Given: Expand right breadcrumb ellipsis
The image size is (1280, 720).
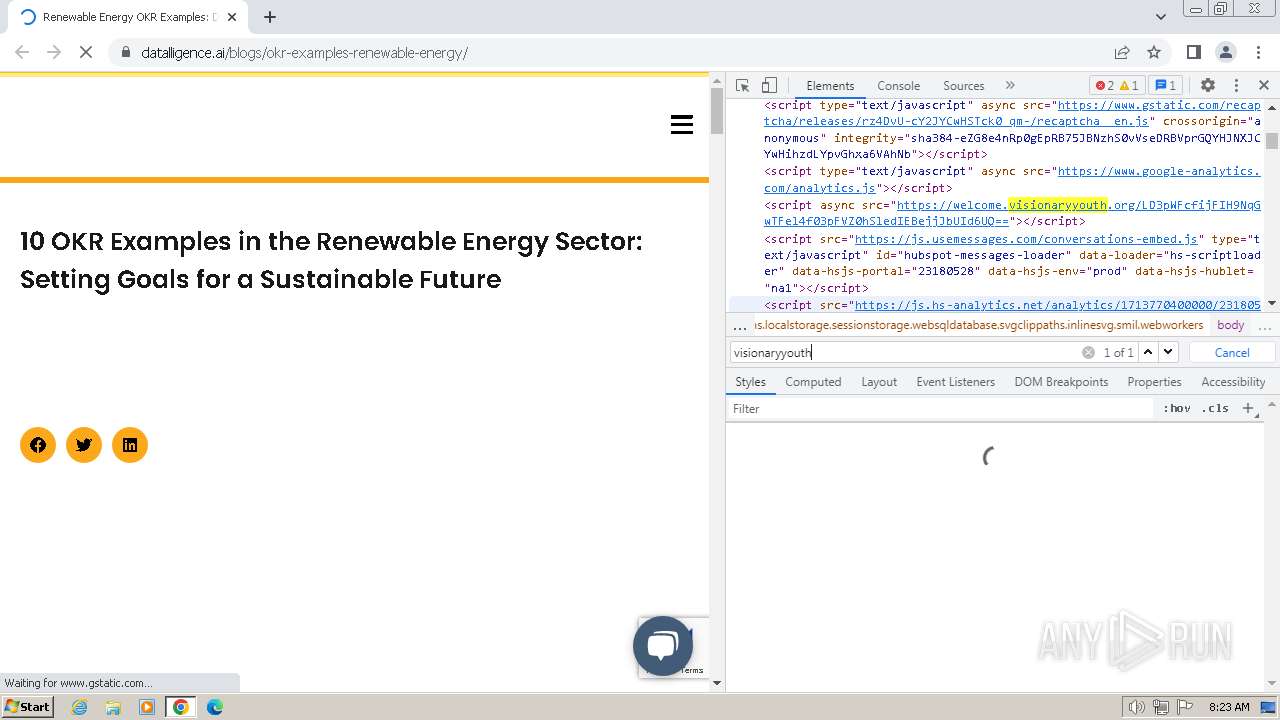Looking at the screenshot, I should (1265, 326).
